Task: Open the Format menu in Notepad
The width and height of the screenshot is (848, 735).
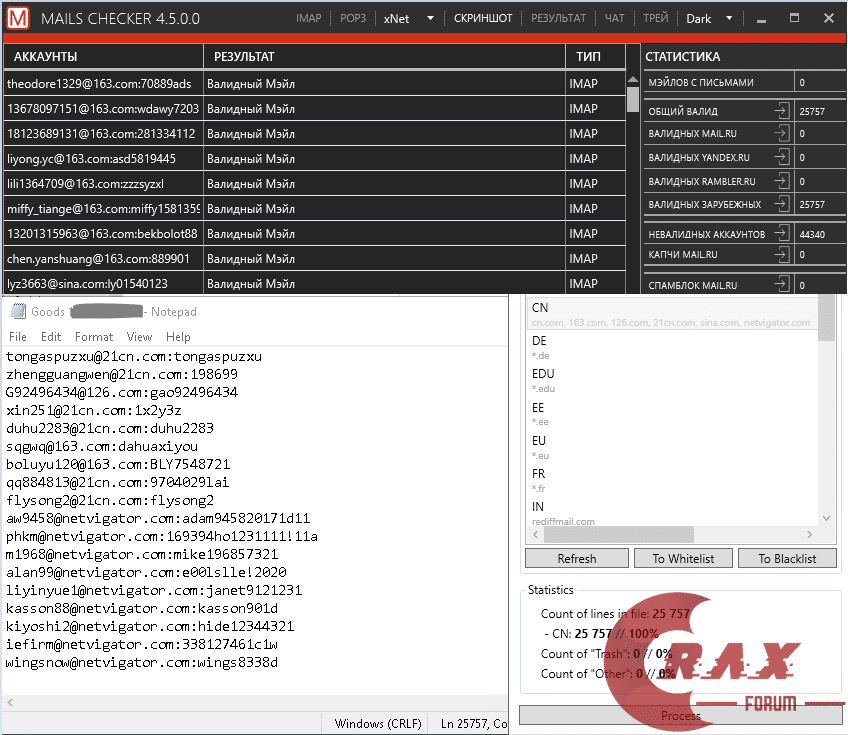Action: pyautogui.click(x=94, y=337)
